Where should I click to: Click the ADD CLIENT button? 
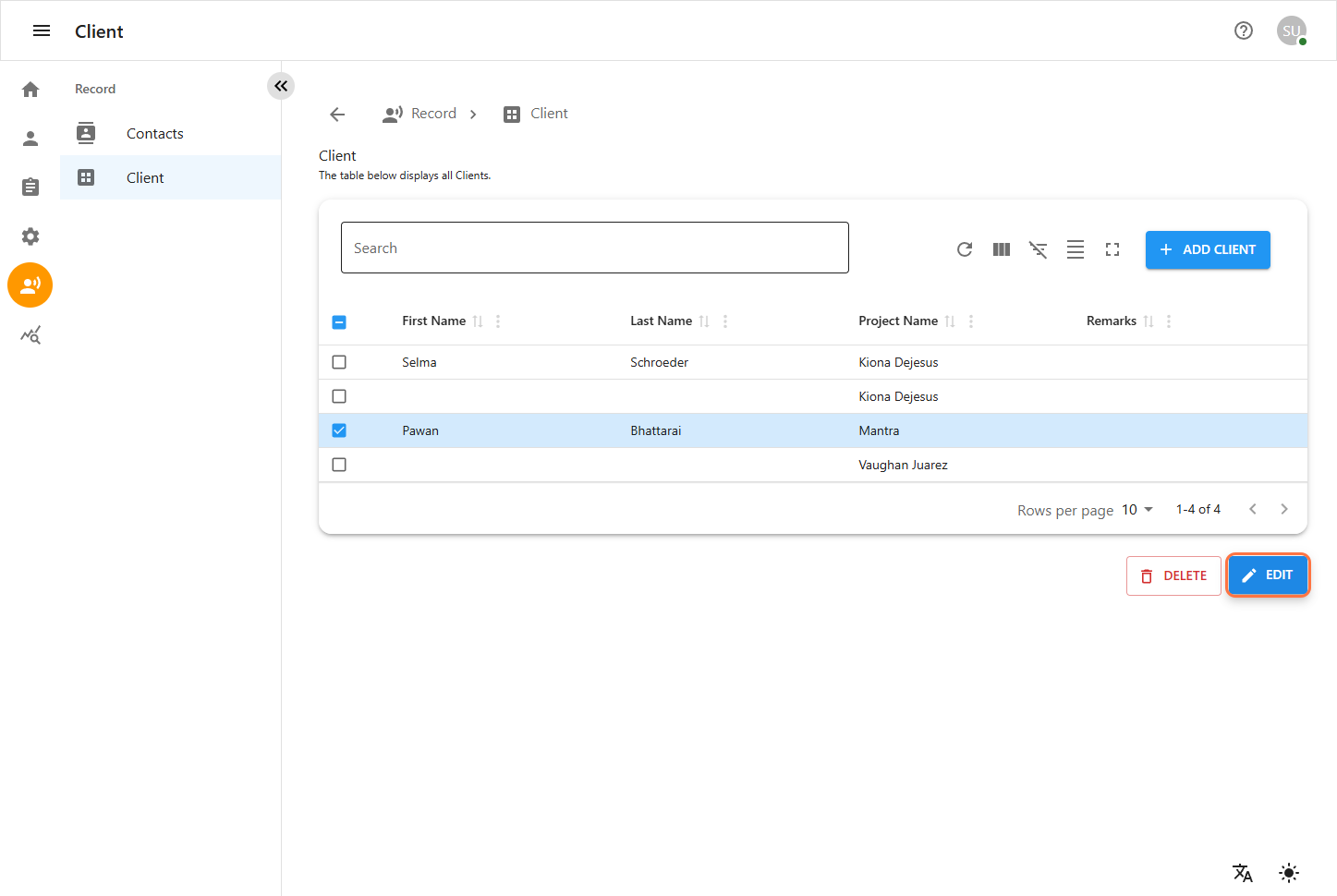(1208, 250)
